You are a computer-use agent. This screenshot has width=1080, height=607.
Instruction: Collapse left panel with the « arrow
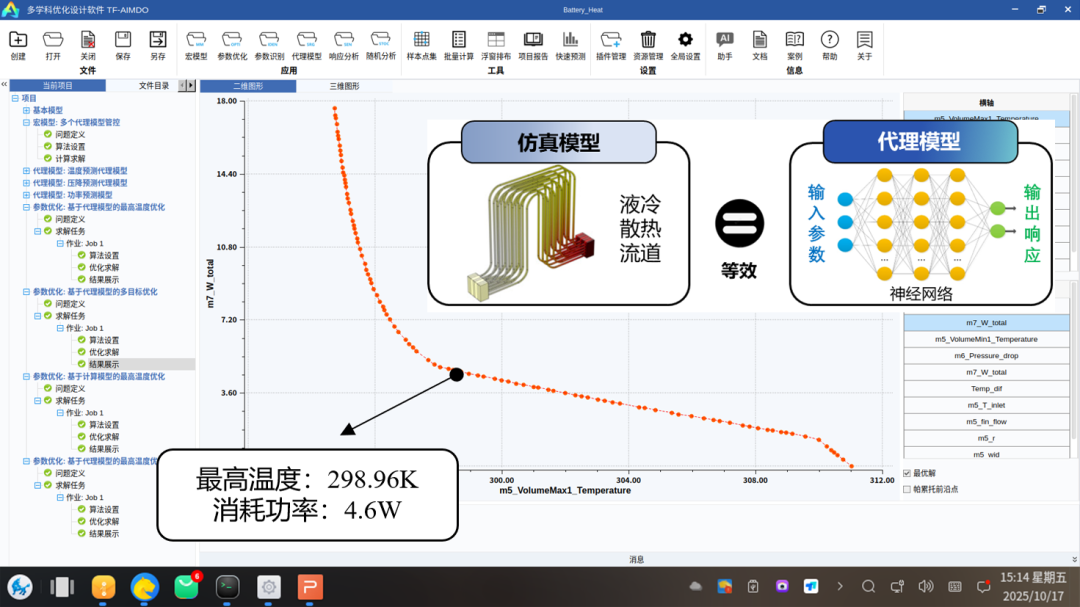pos(4,86)
